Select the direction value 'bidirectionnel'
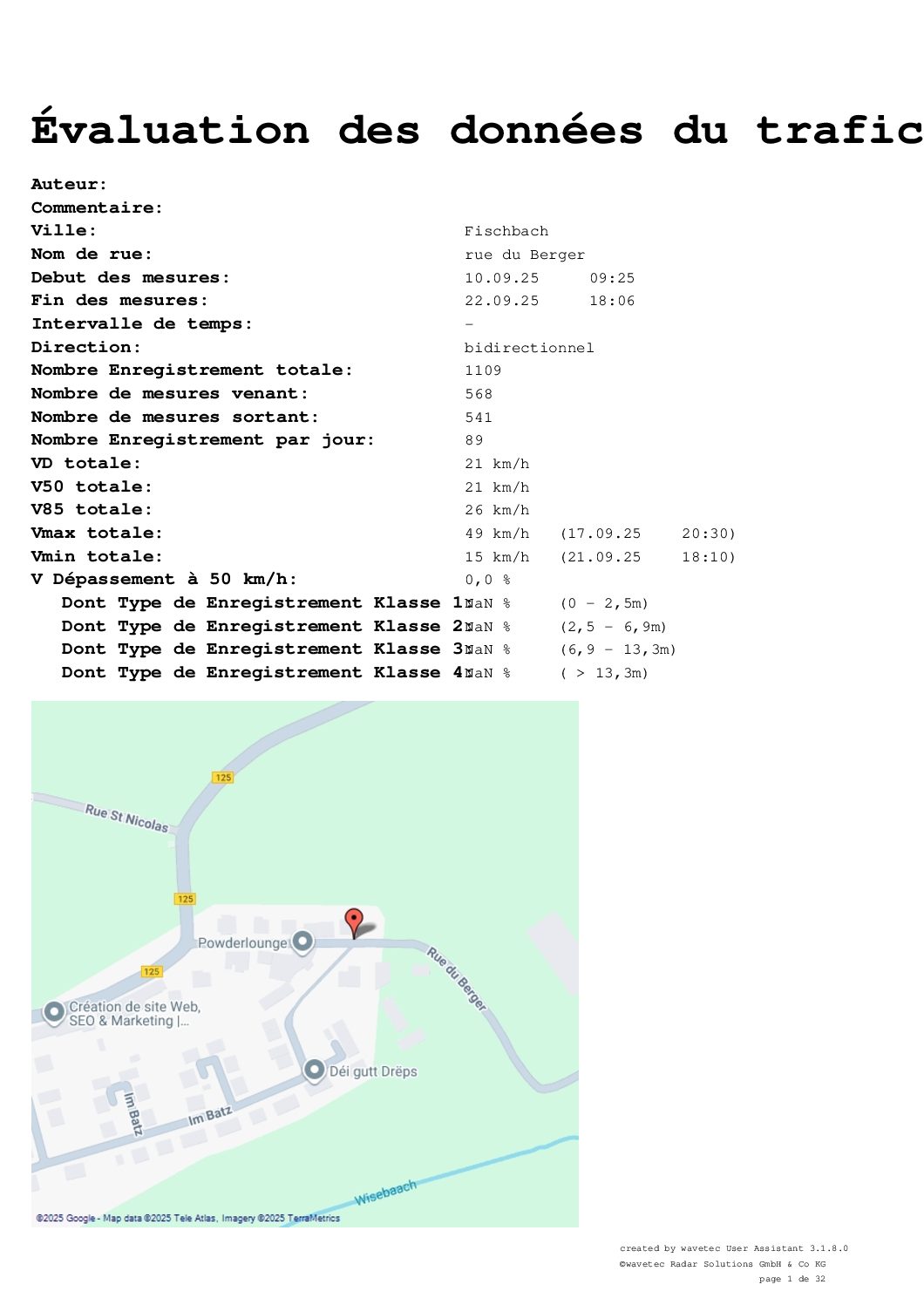Screen dimensions: 924x1305 529,348
